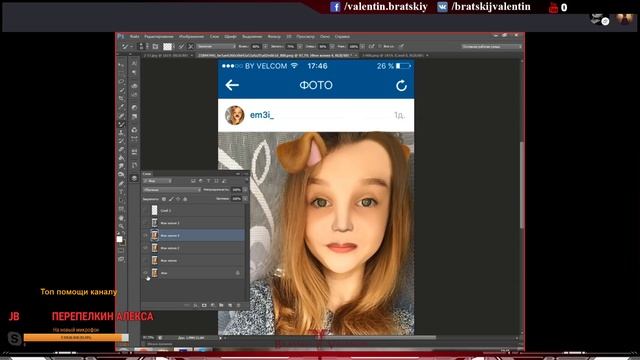This screenshot has height=360, width=640.
Task: Toggle lock all in Layers panel
Action: pos(185,199)
